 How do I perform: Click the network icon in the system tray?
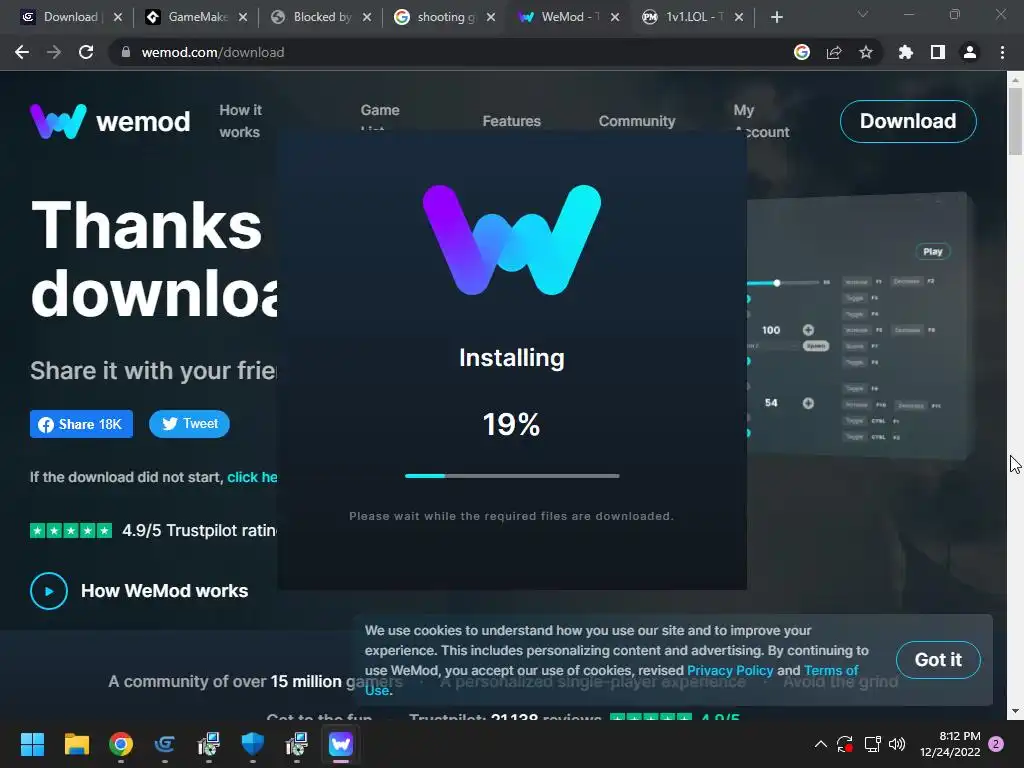872,744
